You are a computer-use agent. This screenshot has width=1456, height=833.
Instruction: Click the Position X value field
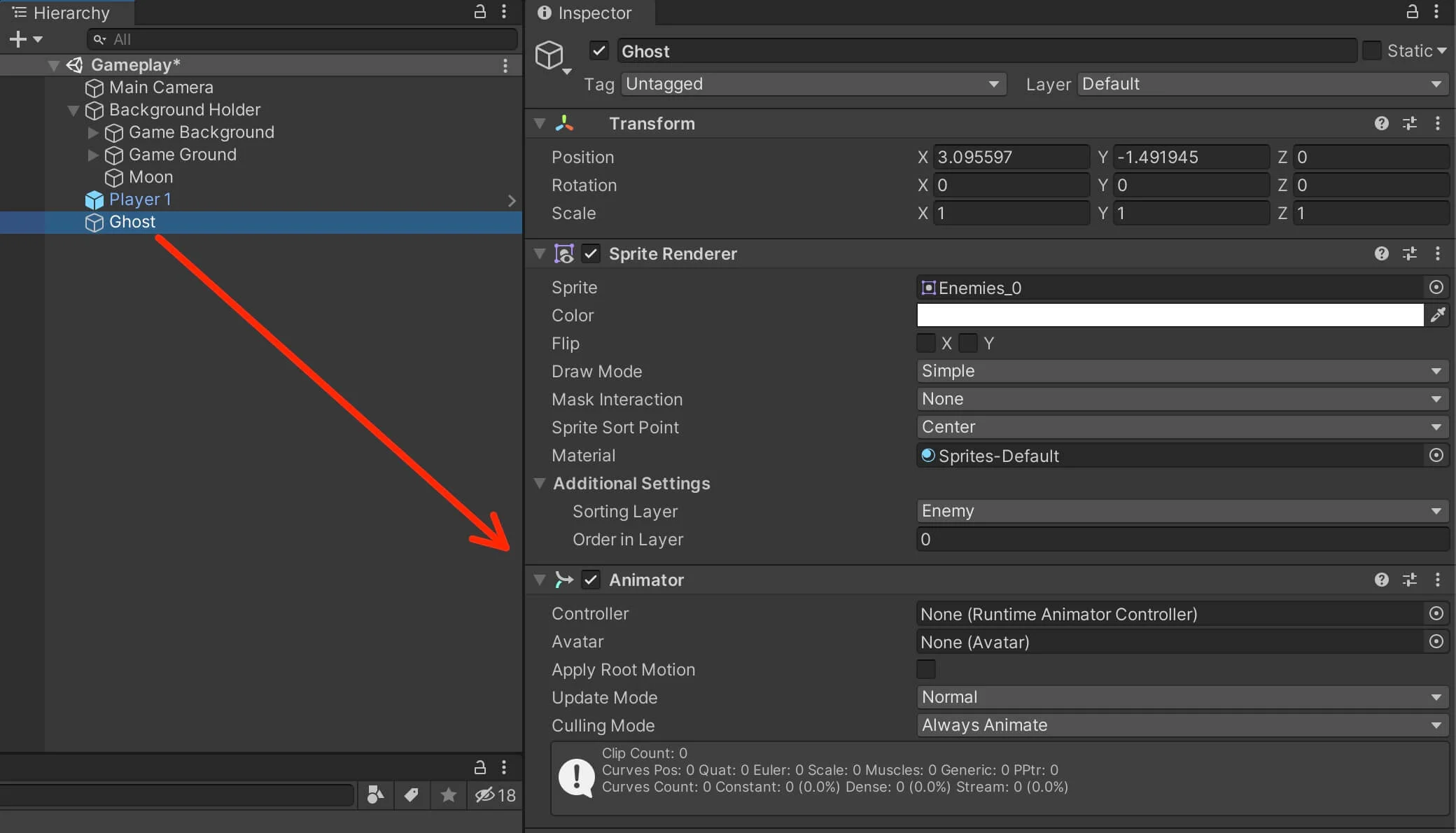(1011, 157)
